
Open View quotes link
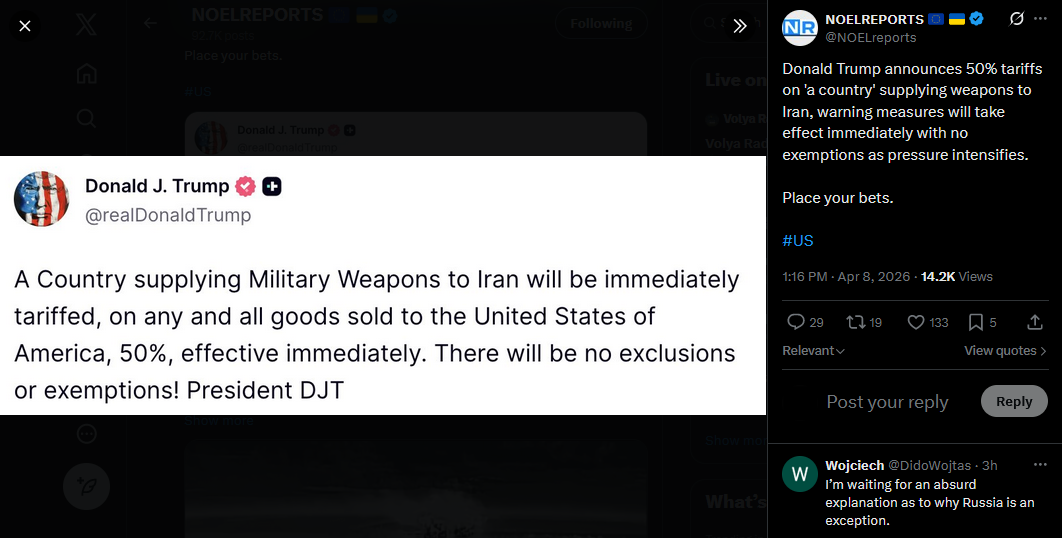[1005, 350]
